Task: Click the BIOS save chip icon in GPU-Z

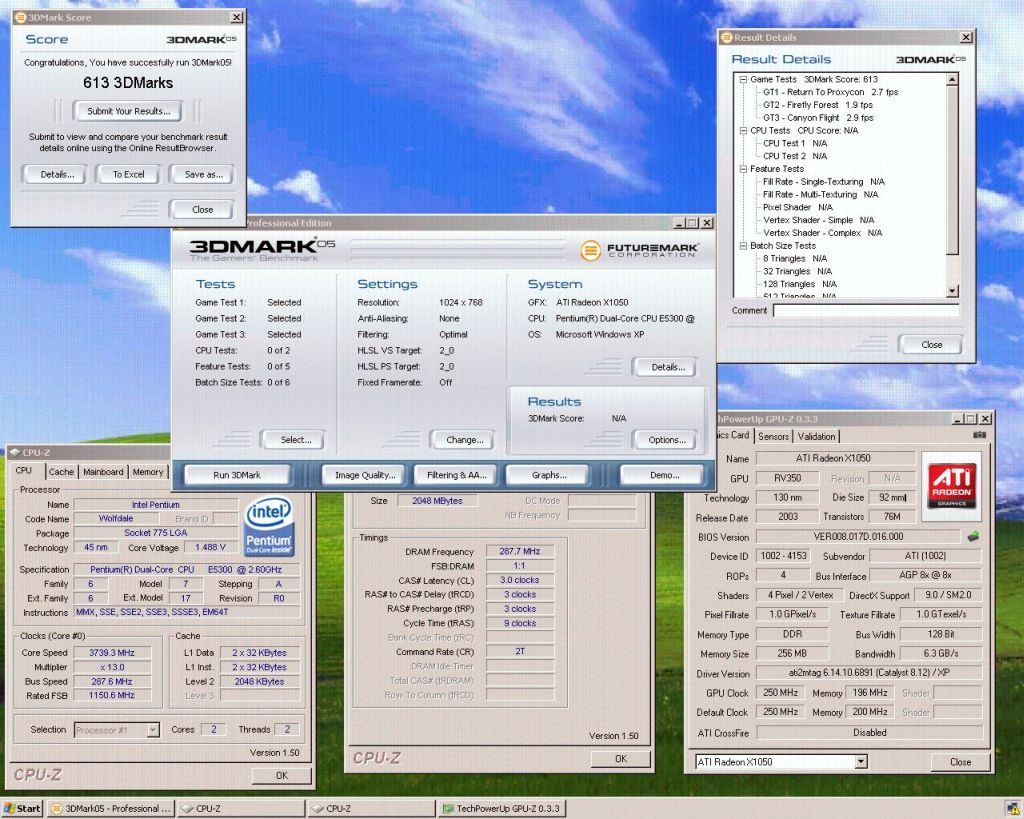Action: pyautogui.click(x=973, y=536)
